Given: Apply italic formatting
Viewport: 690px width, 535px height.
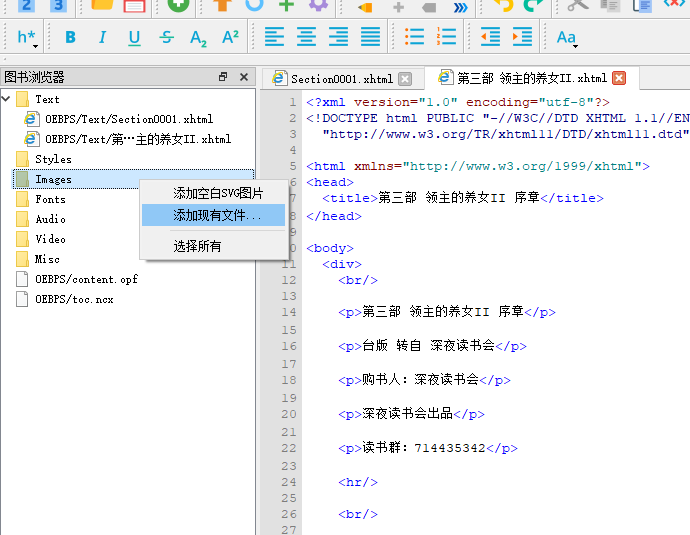Looking at the screenshot, I should click(x=102, y=37).
